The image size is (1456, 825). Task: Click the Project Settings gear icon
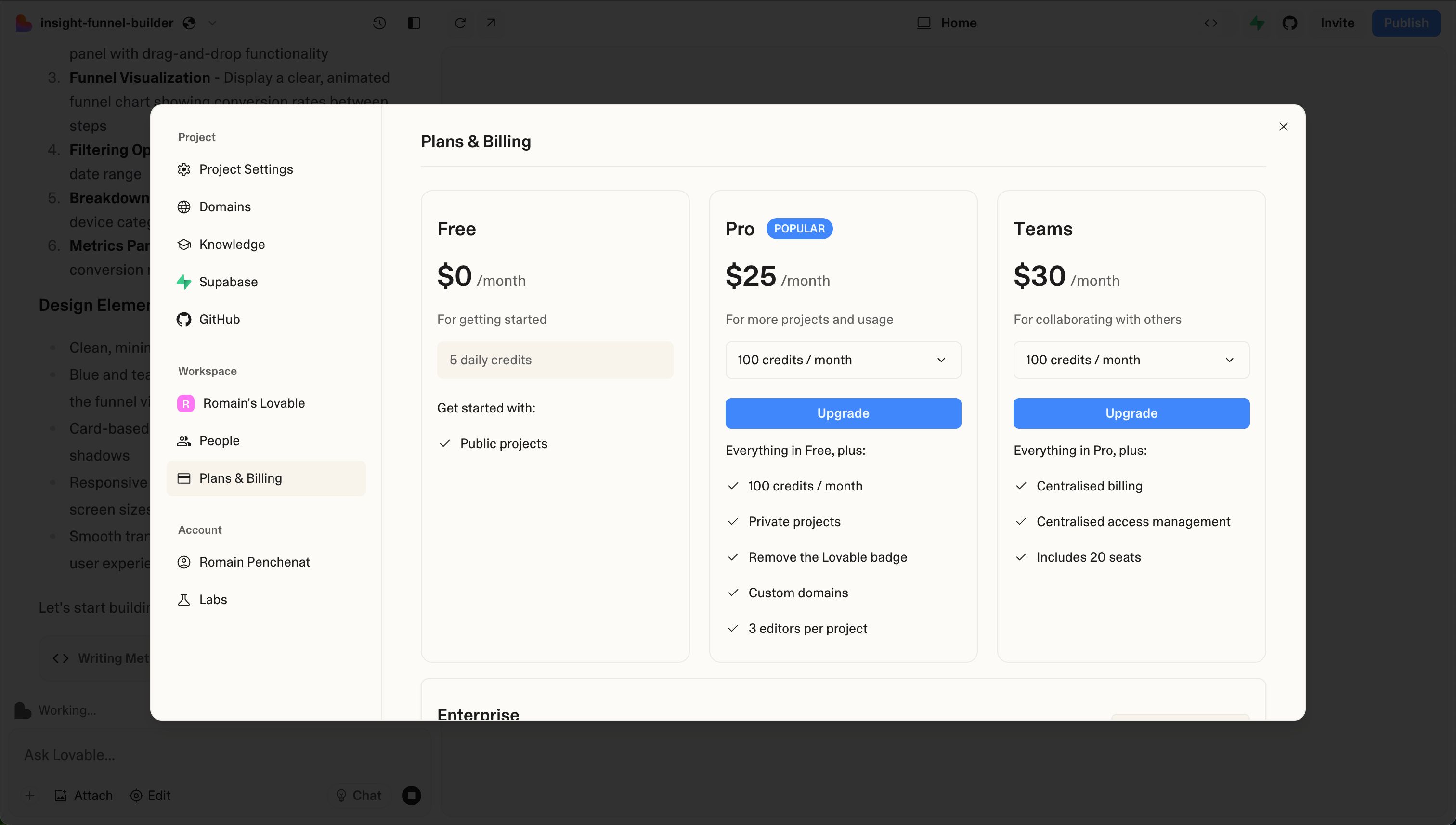click(183, 169)
